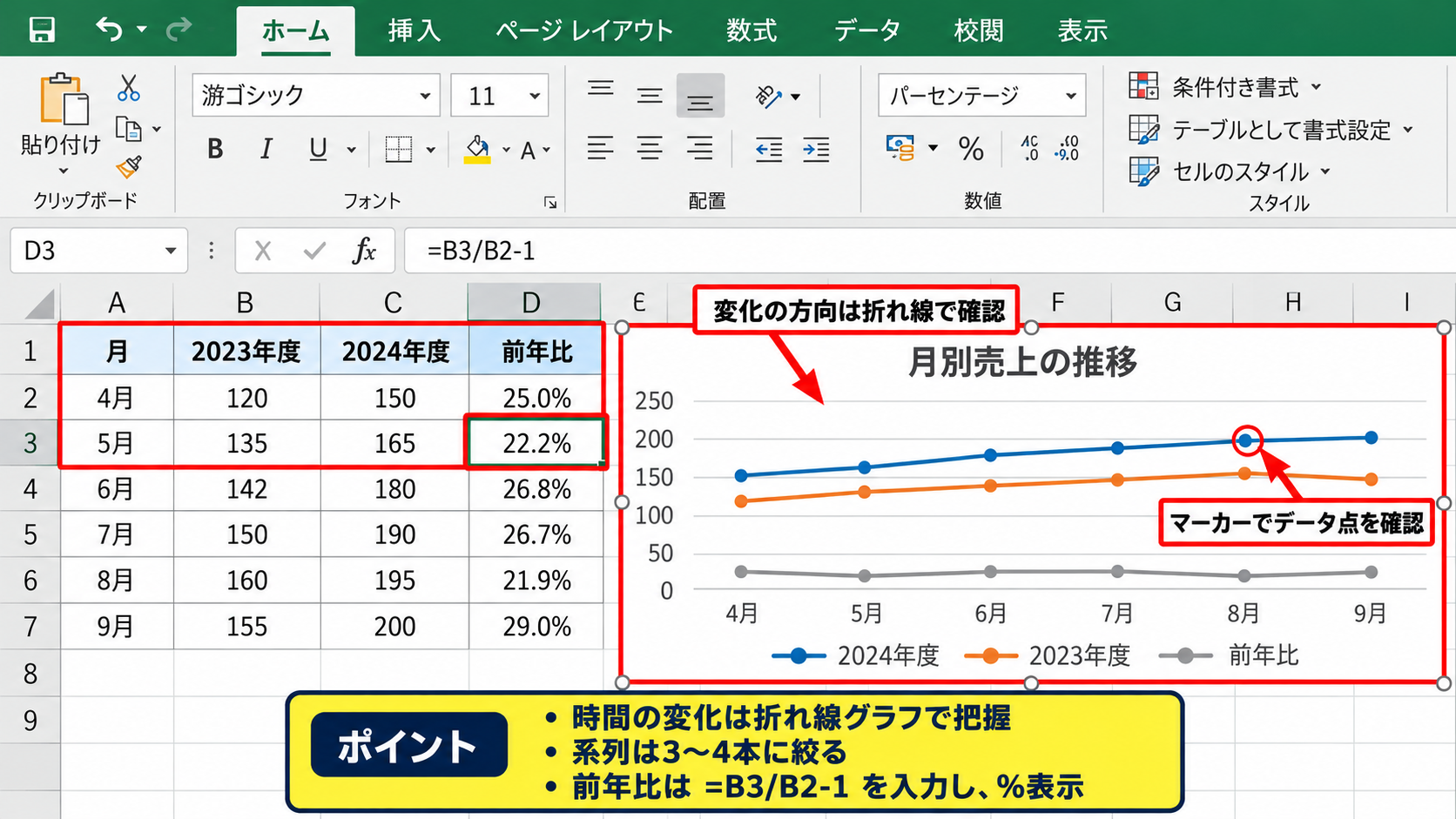The width and height of the screenshot is (1456, 819).
Task: Apply the yellow fill color bucket
Action: tap(477, 150)
